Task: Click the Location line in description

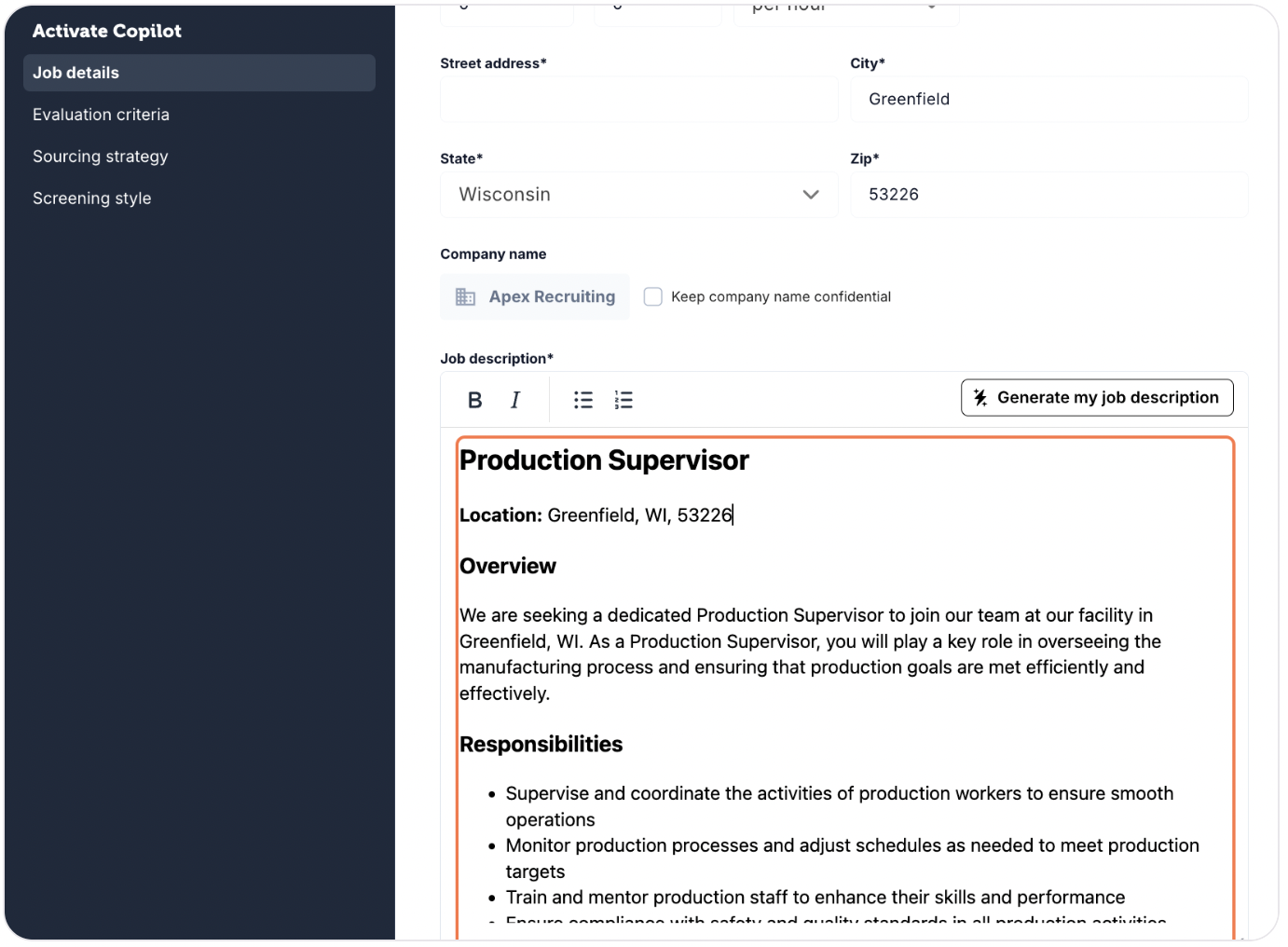Action: 596,515
